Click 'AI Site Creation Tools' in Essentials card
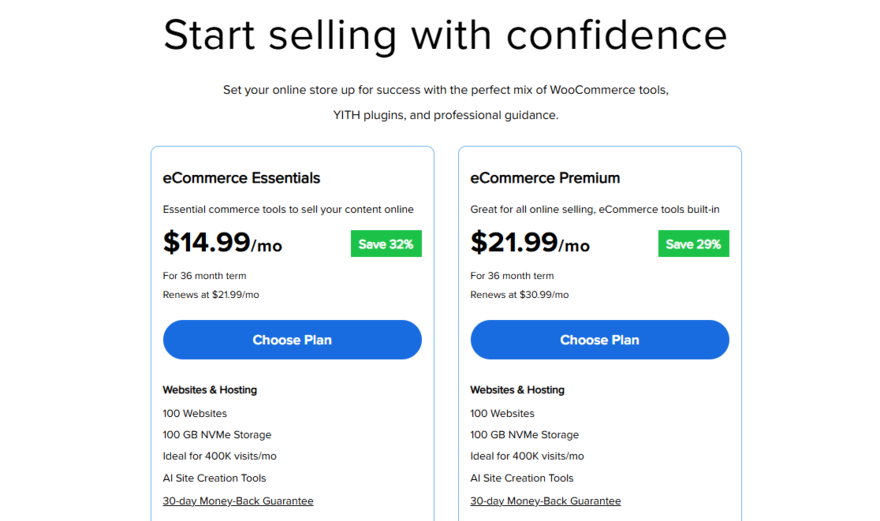 point(214,478)
